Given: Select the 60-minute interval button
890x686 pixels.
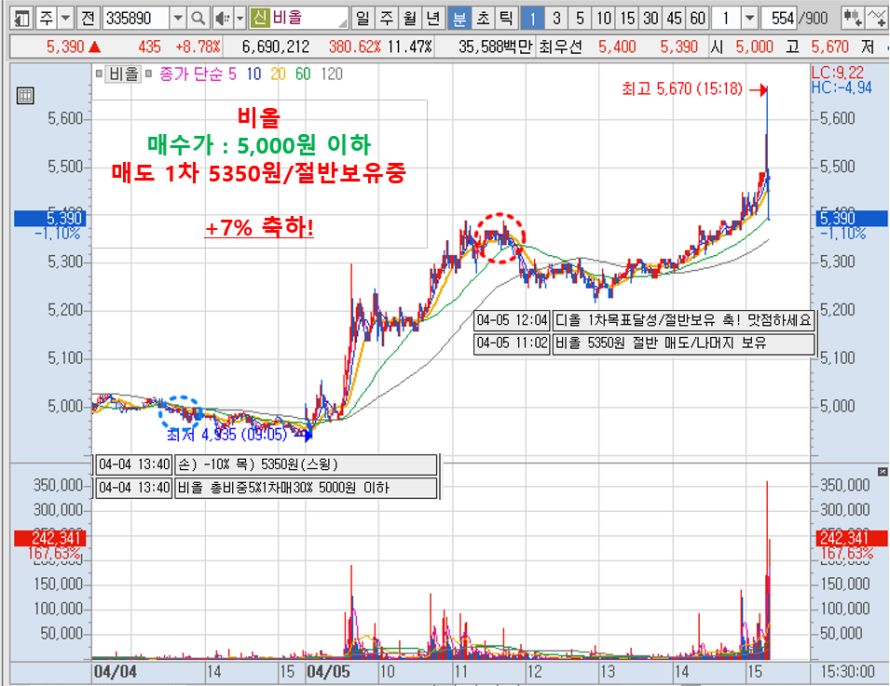Looking at the screenshot, I should (x=697, y=18).
